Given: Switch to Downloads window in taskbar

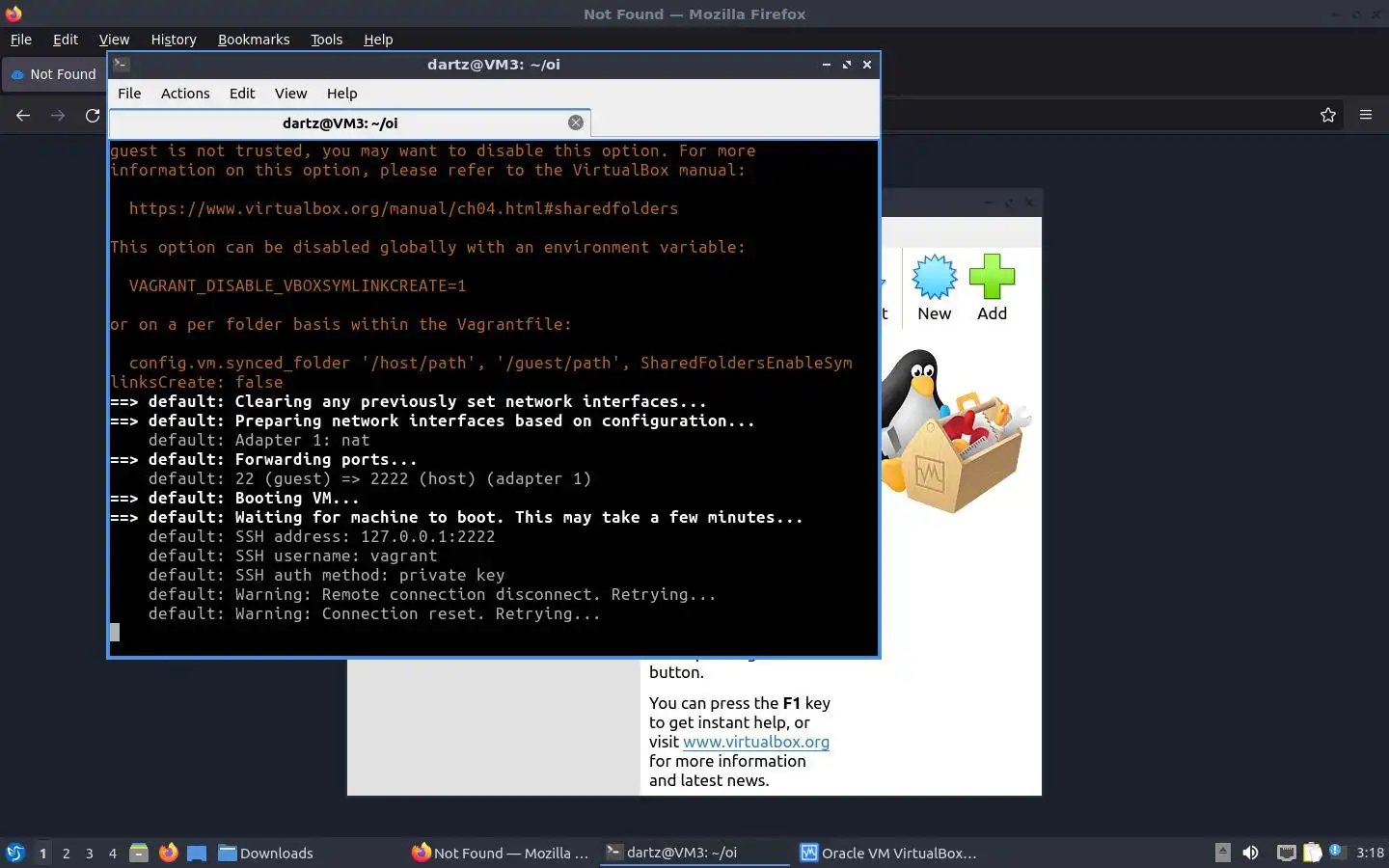Looking at the screenshot, I should 266,853.
